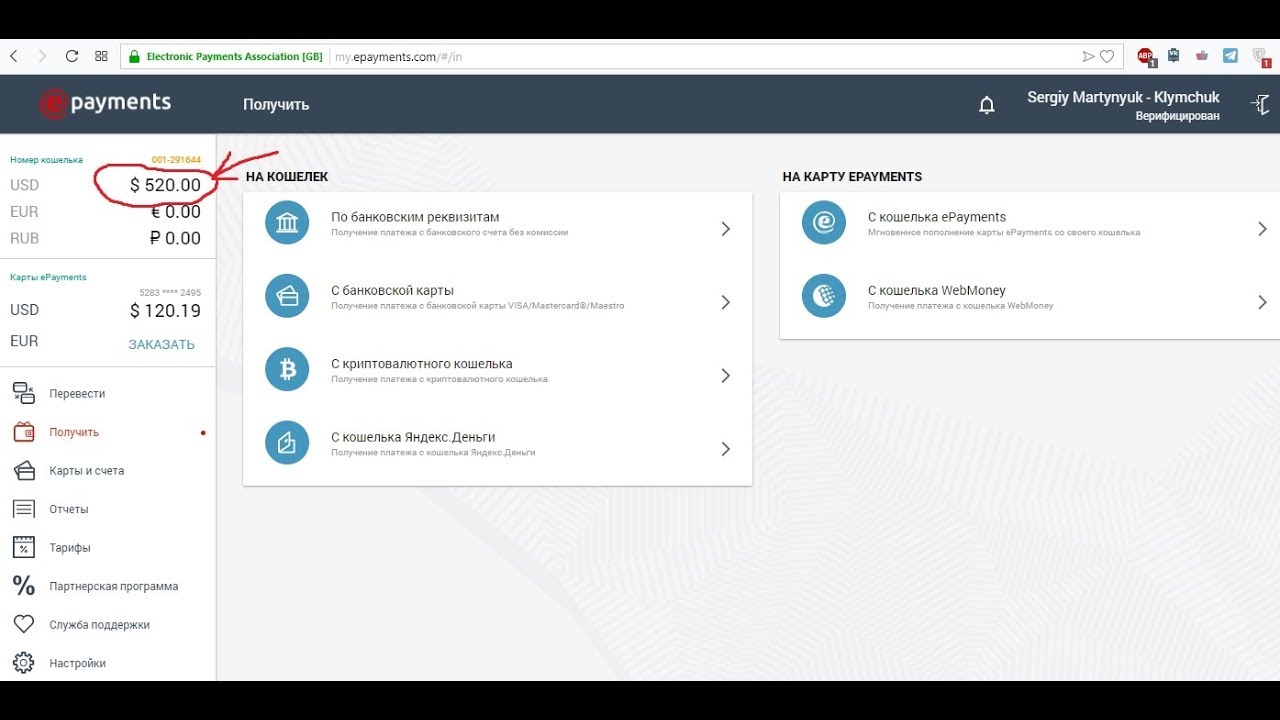The height and width of the screenshot is (720, 1280).
Task: Click the bank building icon for По банковским реквизитам
Action: [287, 222]
